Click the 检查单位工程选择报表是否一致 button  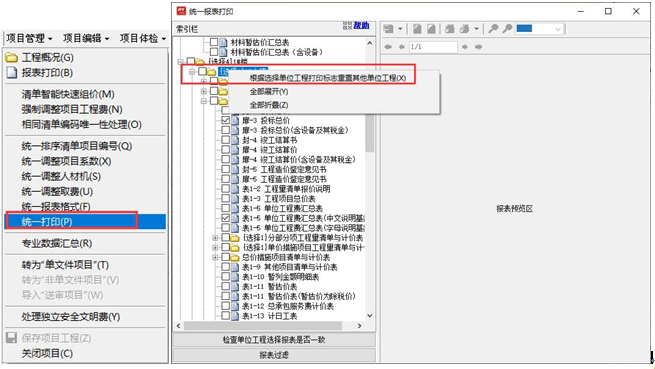(x=274, y=340)
